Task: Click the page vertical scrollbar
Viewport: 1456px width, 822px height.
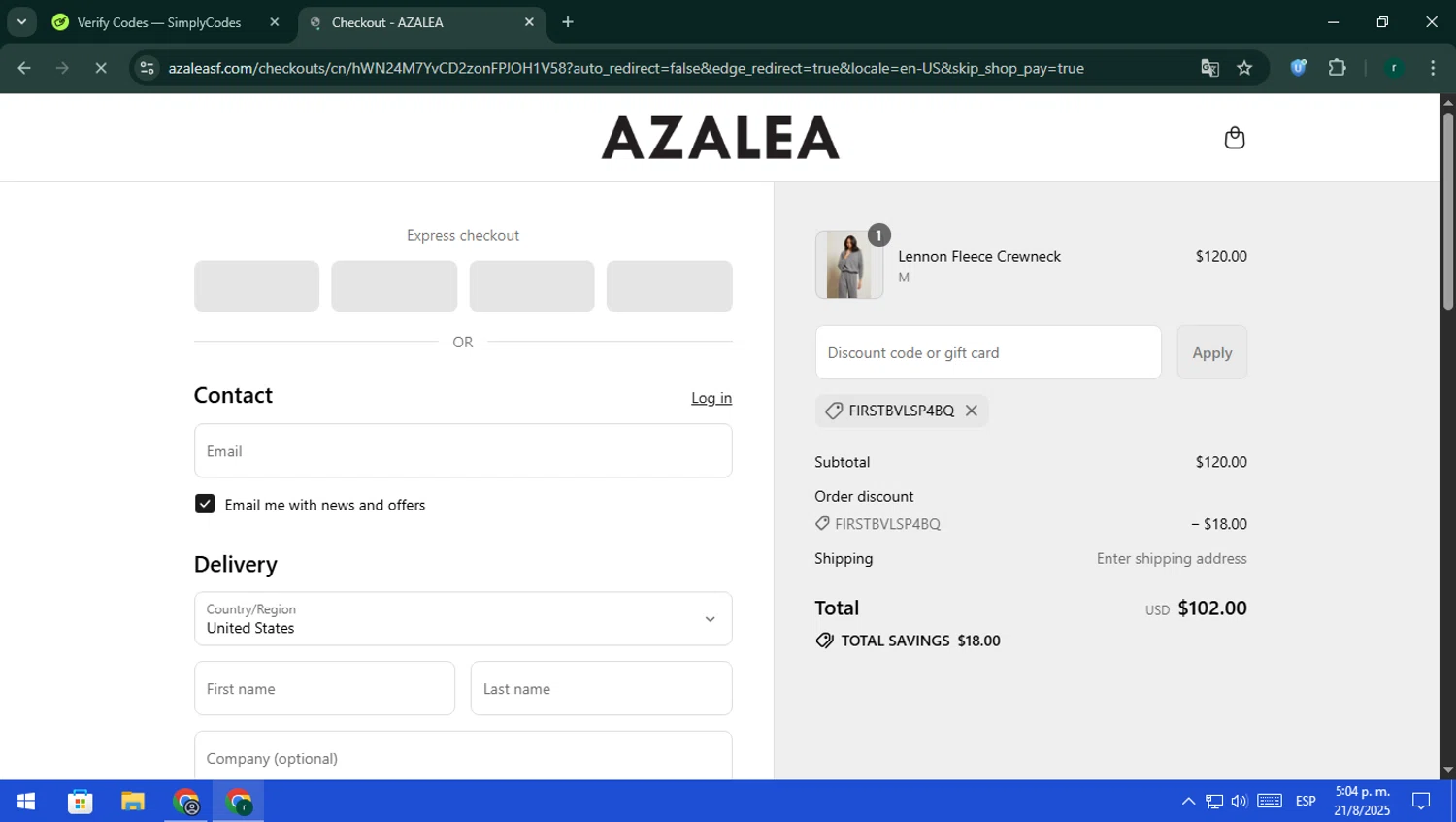Action: point(1448,213)
